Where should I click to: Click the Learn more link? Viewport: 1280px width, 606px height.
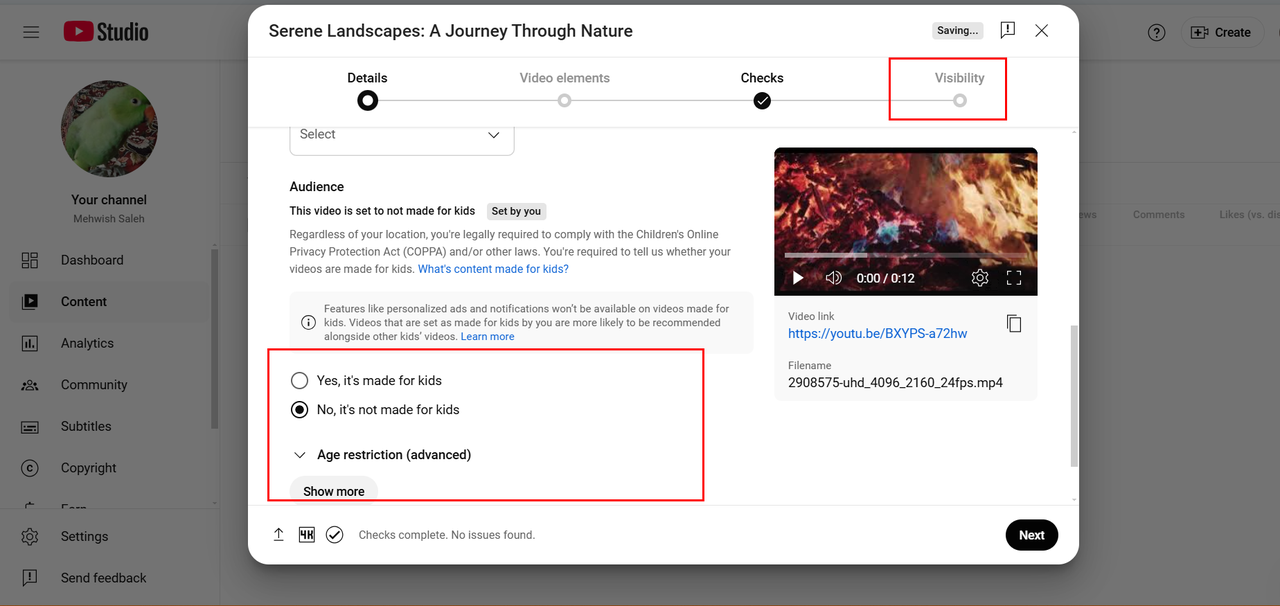click(487, 337)
